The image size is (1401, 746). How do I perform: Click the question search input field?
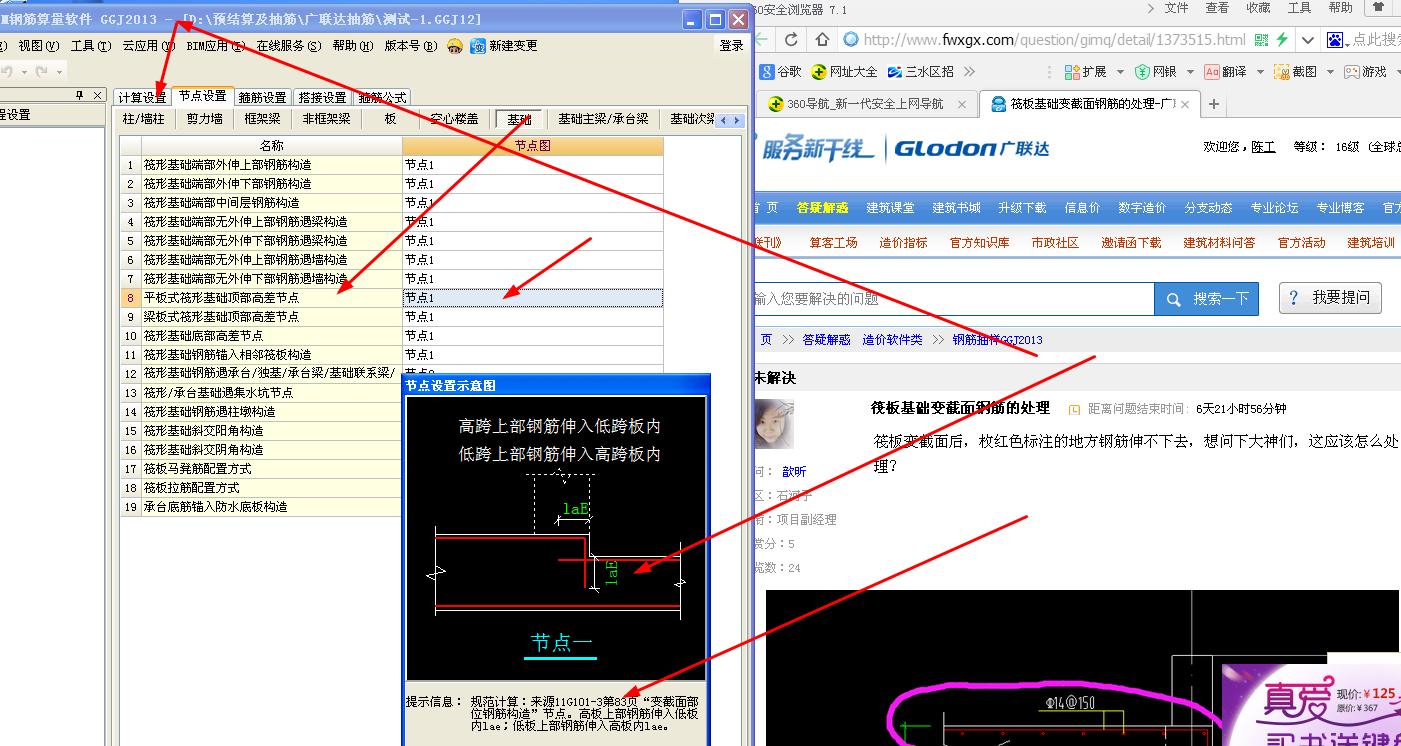[953, 299]
